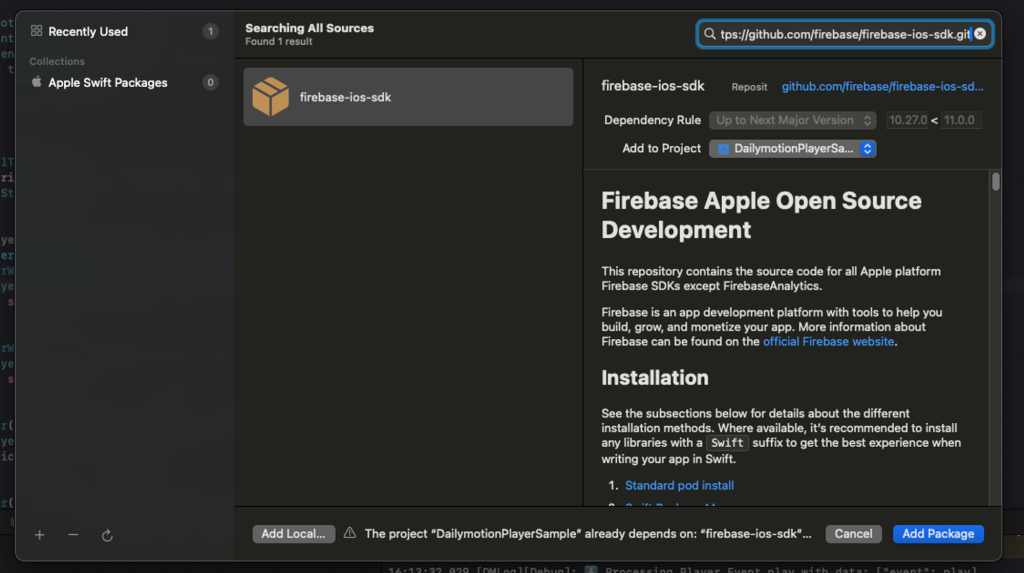The width and height of the screenshot is (1024, 573).
Task: Clear the package search field
Action: [x=980, y=34]
